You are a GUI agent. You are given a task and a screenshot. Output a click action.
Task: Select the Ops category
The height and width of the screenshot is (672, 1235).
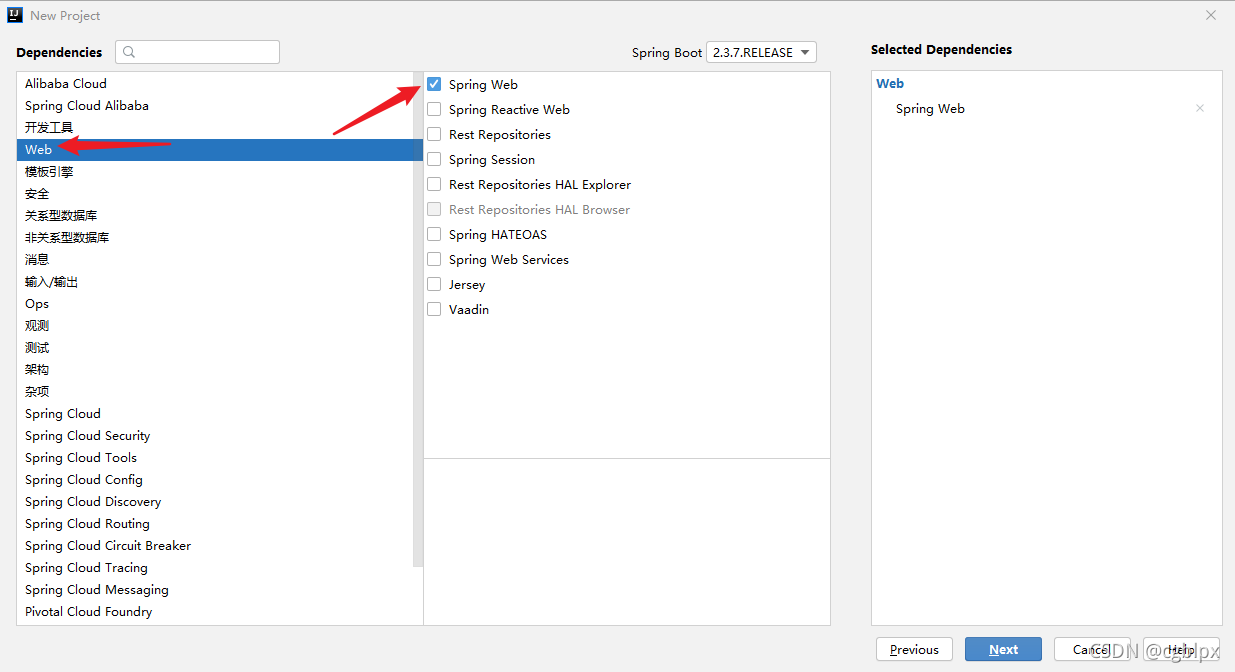(x=215, y=304)
